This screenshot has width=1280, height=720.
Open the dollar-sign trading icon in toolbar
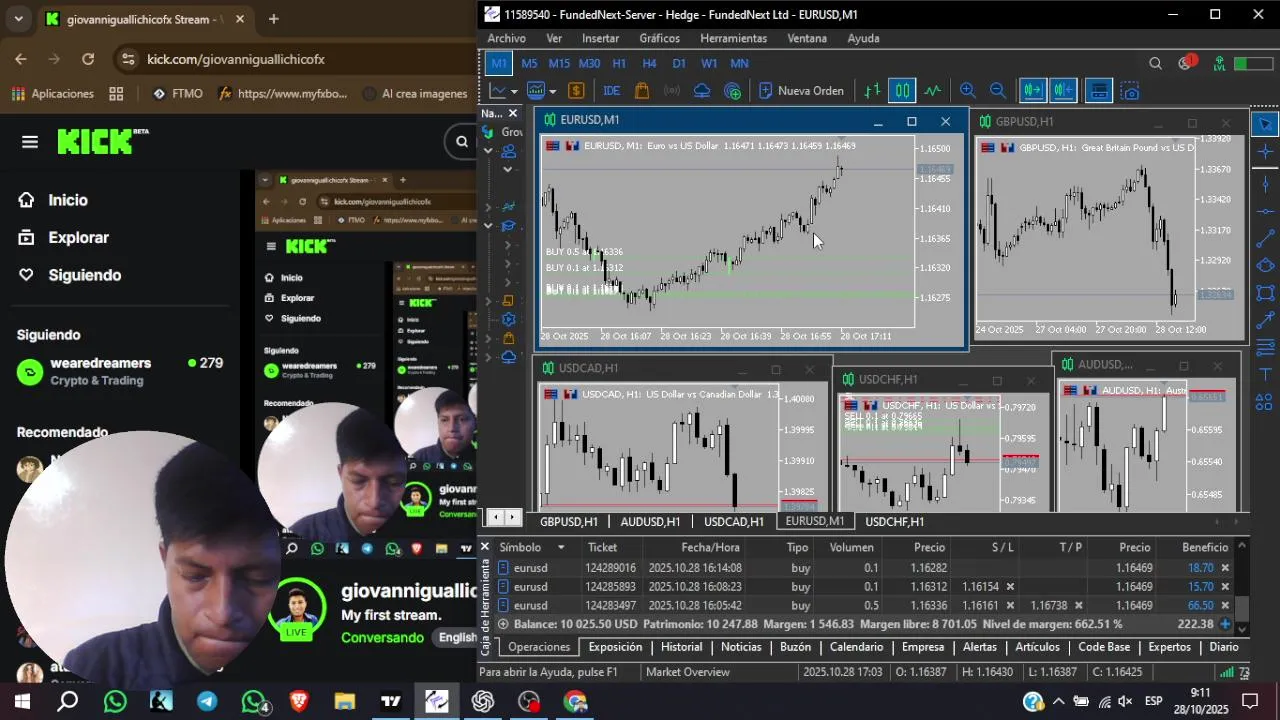[x=576, y=91]
